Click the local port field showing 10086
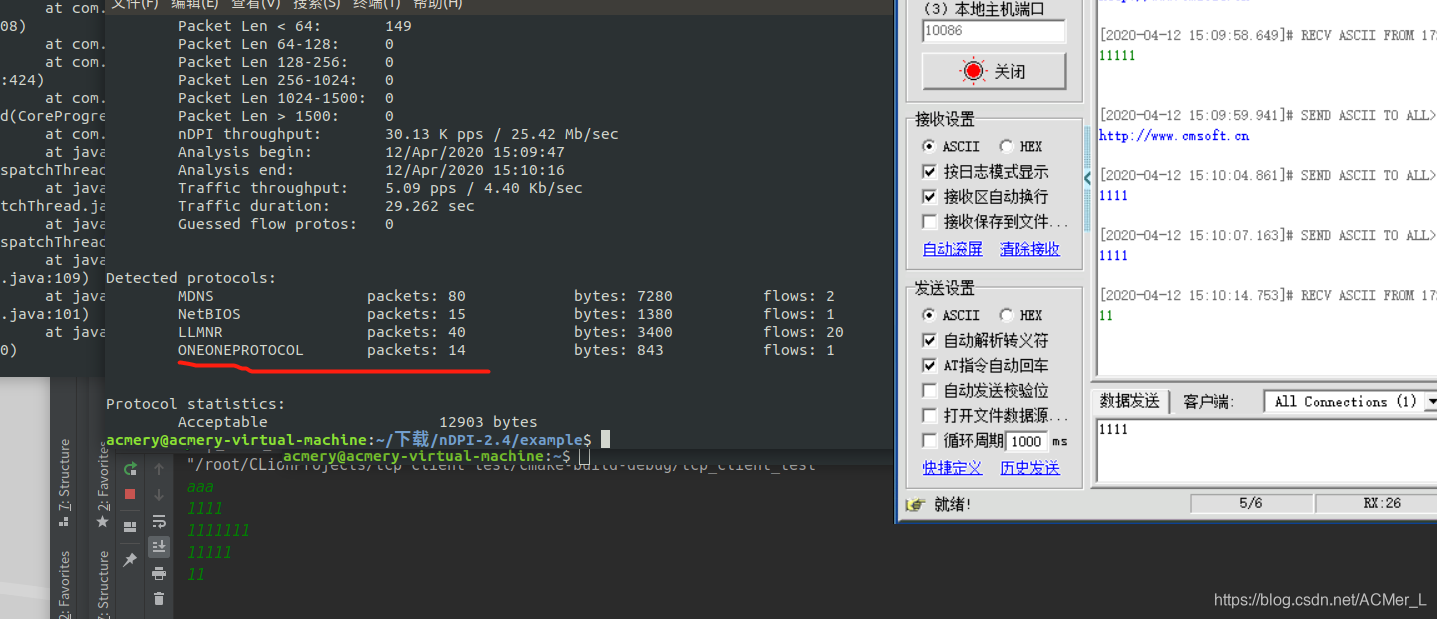 [x=994, y=31]
